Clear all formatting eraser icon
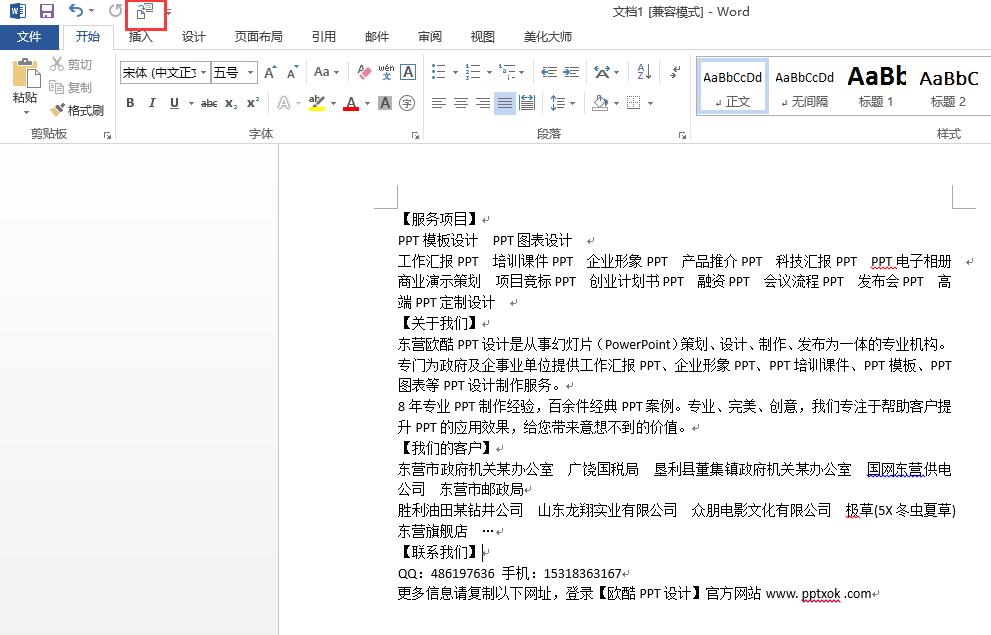The image size is (991, 635). click(x=364, y=73)
